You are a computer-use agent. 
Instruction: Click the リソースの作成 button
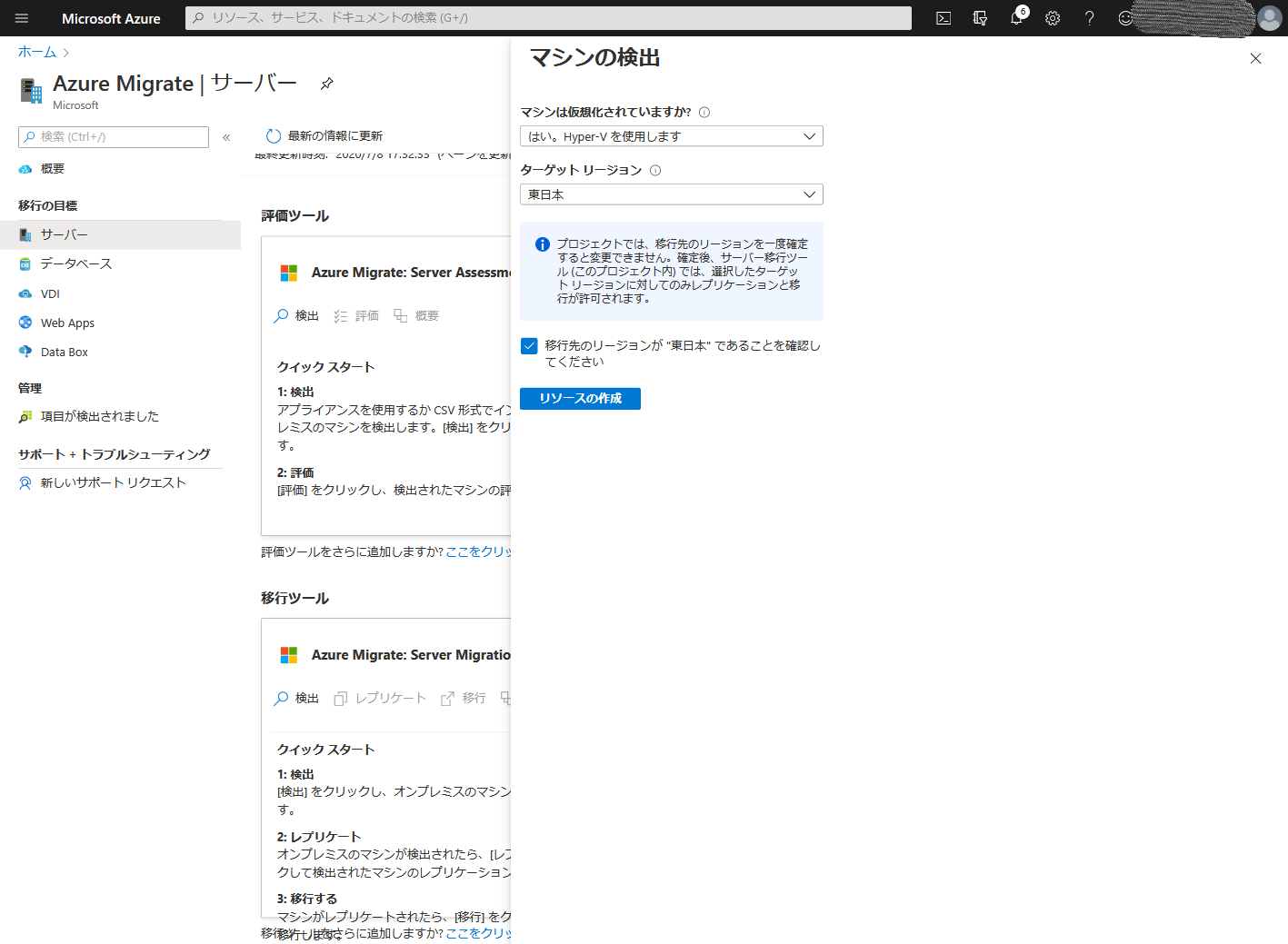click(580, 399)
